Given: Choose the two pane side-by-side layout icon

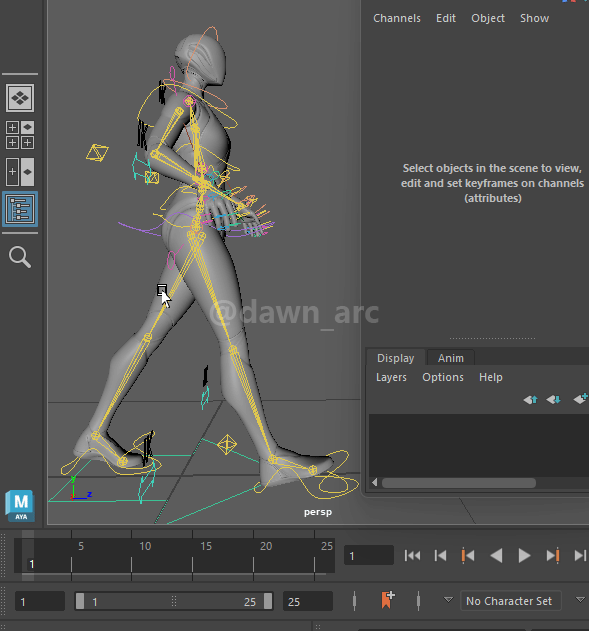Looking at the screenshot, I should click(20, 172).
